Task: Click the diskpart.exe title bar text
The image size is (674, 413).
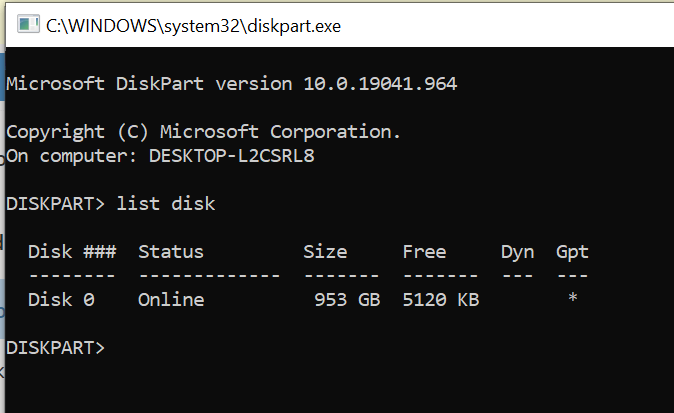Action: pyautogui.click(x=193, y=26)
